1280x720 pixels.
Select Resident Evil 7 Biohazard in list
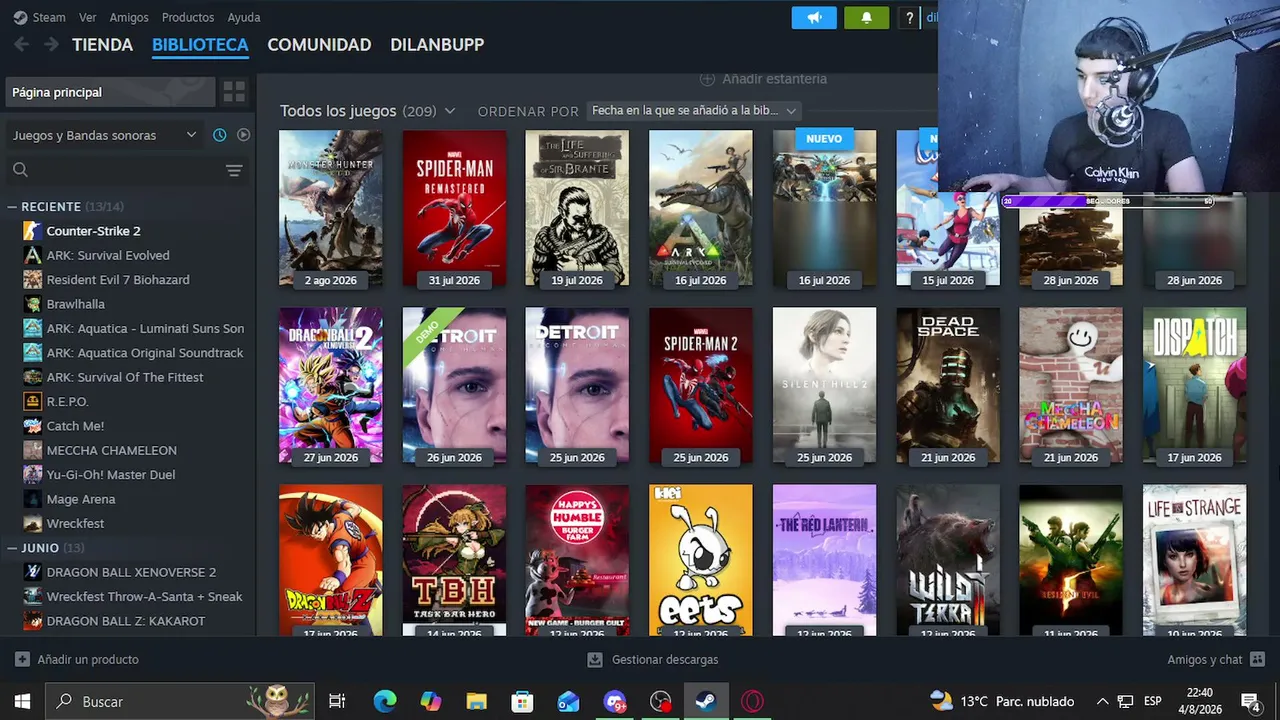tap(118, 280)
